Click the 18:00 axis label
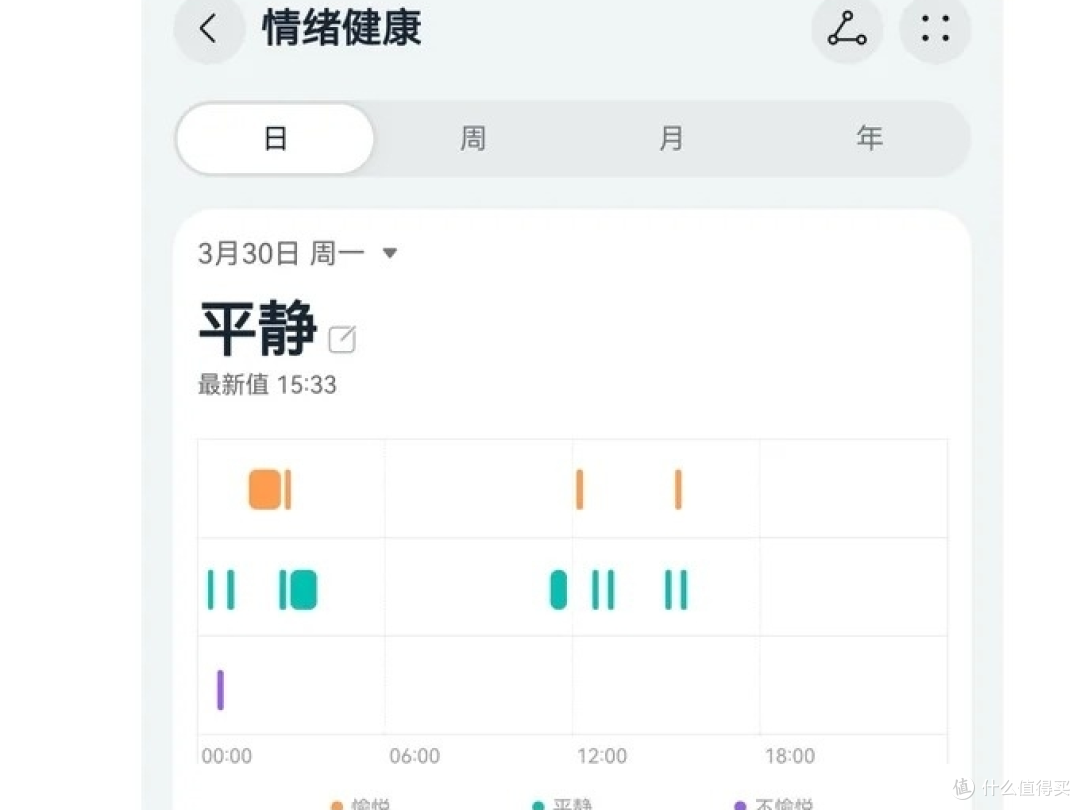 point(790,756)
